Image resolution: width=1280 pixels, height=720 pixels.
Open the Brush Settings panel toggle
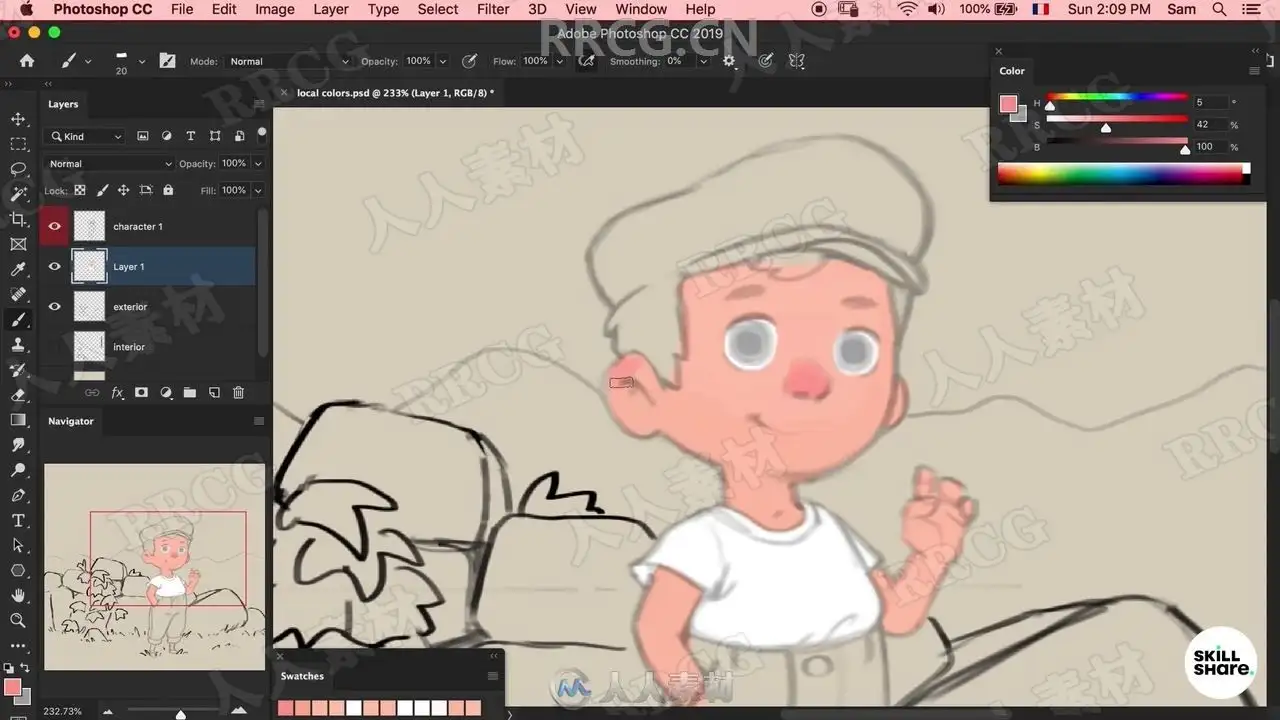167,61
